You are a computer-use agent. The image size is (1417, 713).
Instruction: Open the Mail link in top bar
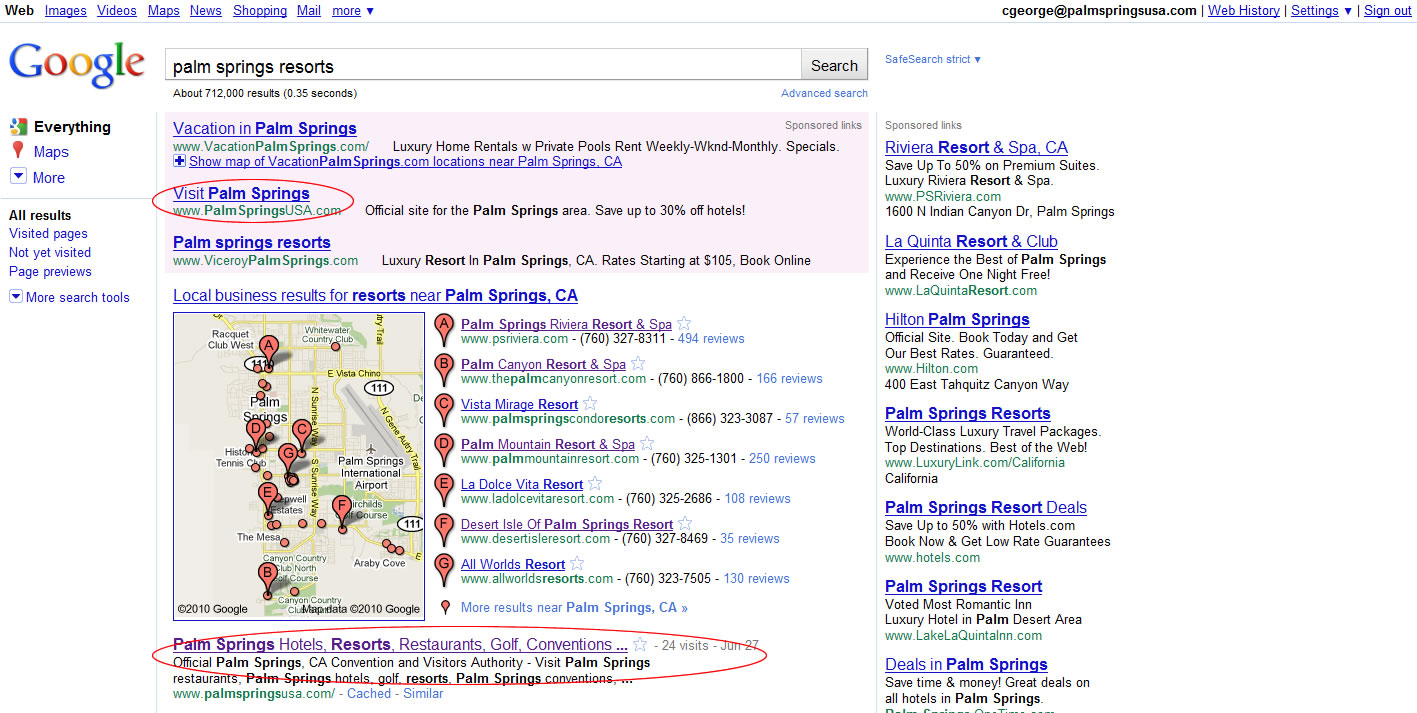click(x=309, y=10)
